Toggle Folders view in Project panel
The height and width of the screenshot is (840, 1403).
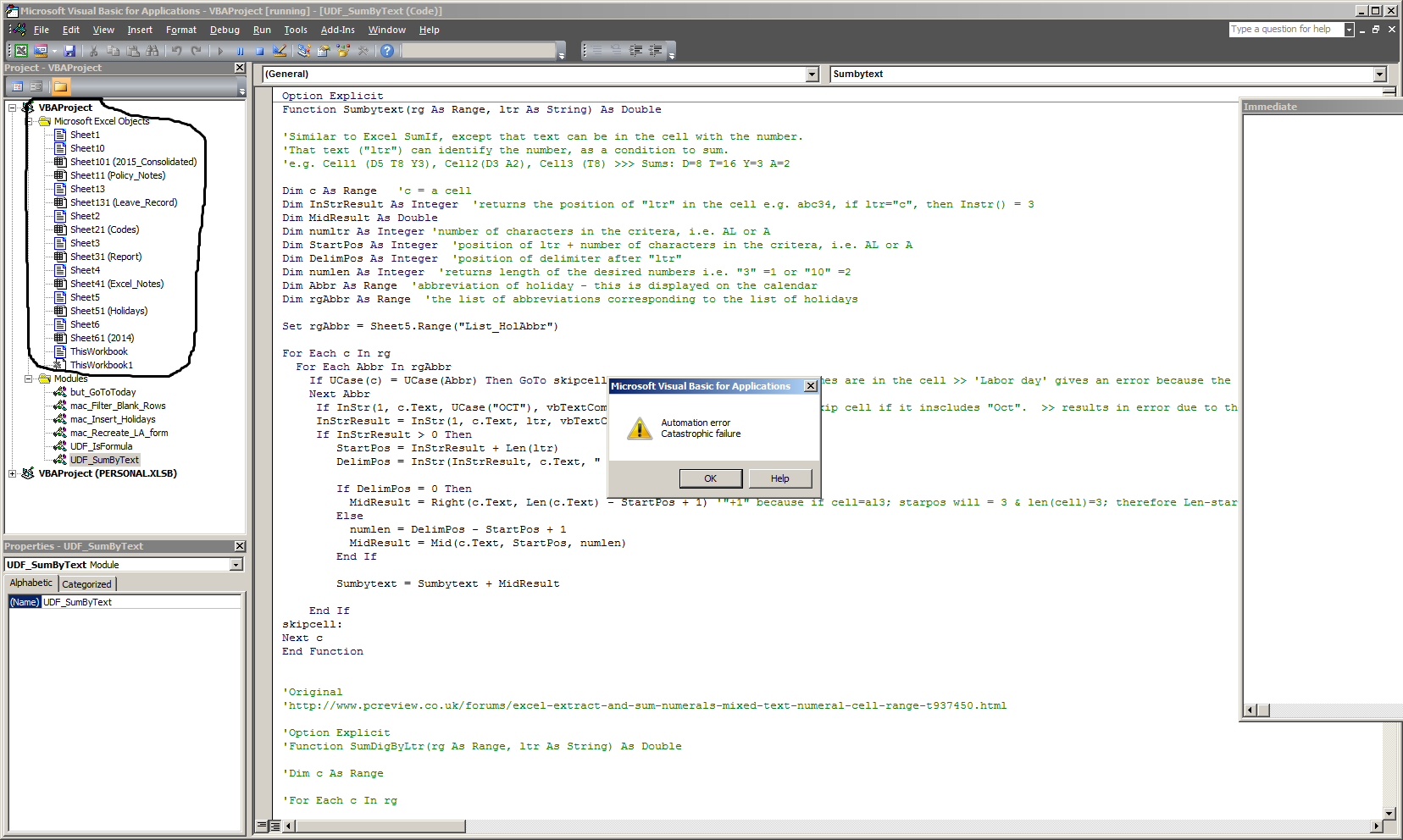pos(60,86)
